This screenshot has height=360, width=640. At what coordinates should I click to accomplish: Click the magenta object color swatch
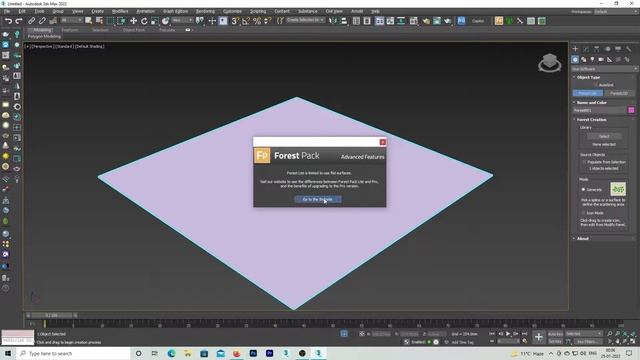click(x=631, y=110)
